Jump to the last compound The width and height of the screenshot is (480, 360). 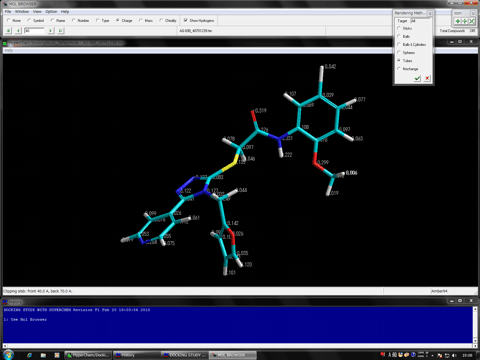coord(60,31)
